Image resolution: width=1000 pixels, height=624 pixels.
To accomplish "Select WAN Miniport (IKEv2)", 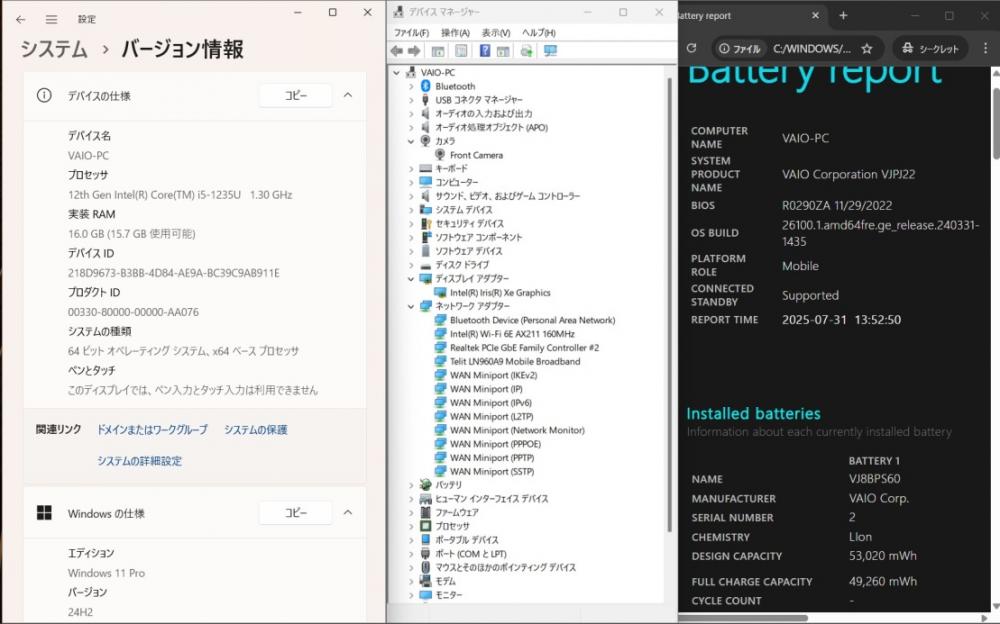I will 494,375.
